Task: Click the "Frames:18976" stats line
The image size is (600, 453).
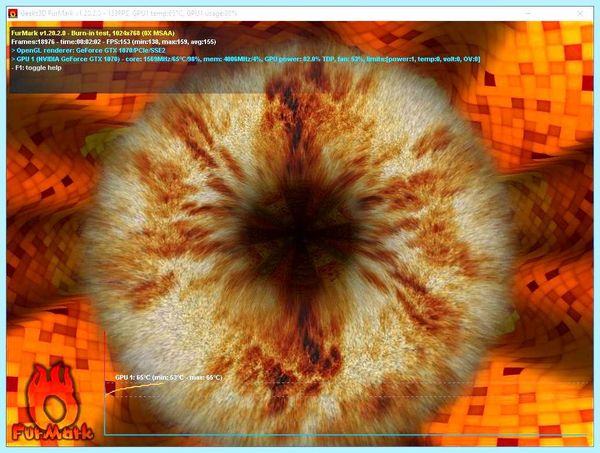Action: pos(114,42)
